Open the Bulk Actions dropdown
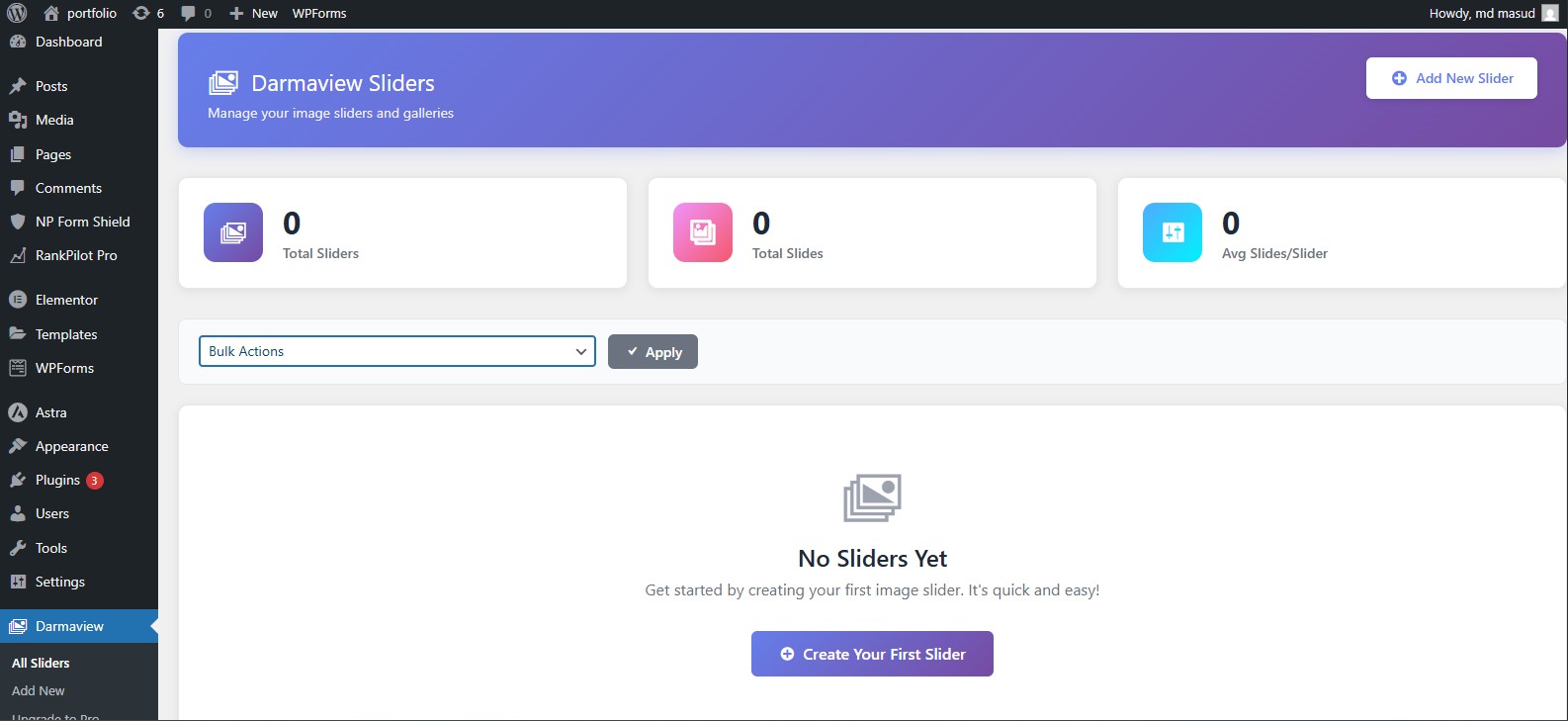 [396, 351]
